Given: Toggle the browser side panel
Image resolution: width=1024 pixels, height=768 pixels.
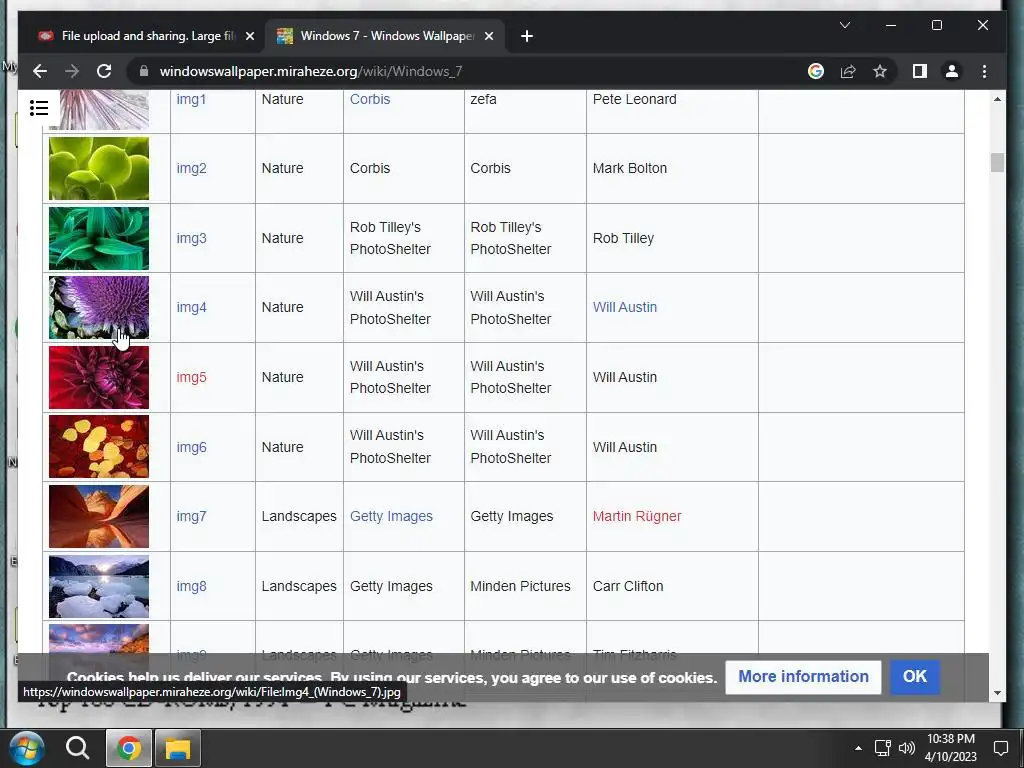Looking at the screenshot, I should pos(920,71).
